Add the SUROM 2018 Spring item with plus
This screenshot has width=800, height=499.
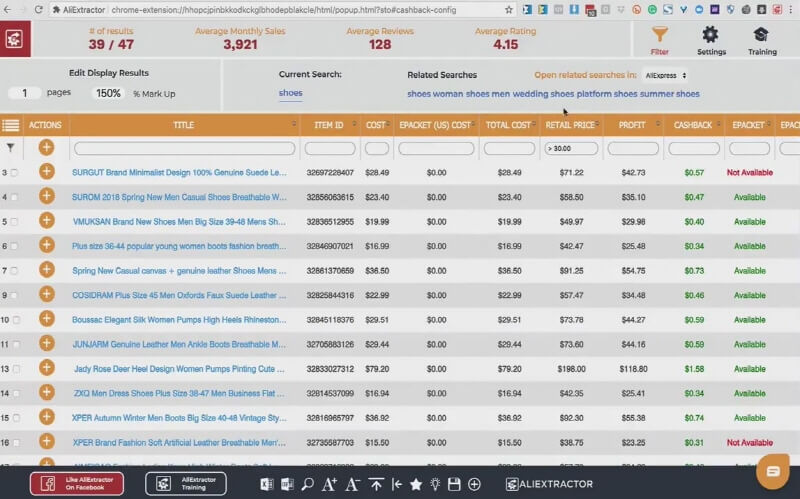coord(46,196)
